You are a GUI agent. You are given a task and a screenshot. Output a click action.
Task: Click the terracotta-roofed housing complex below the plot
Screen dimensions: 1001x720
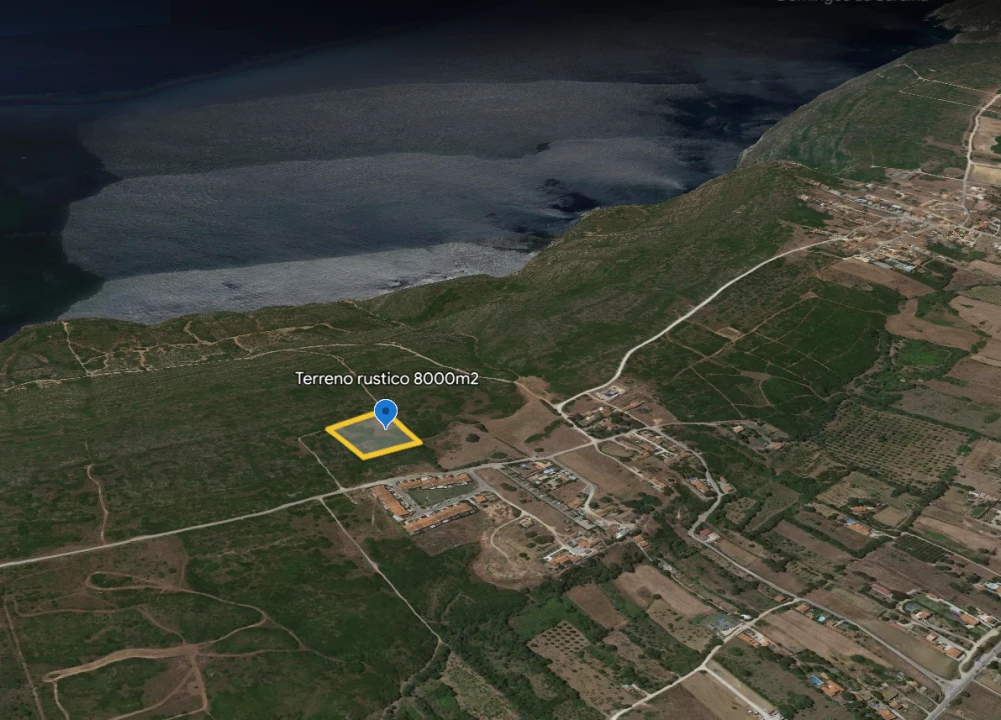[x=438, y=515]
